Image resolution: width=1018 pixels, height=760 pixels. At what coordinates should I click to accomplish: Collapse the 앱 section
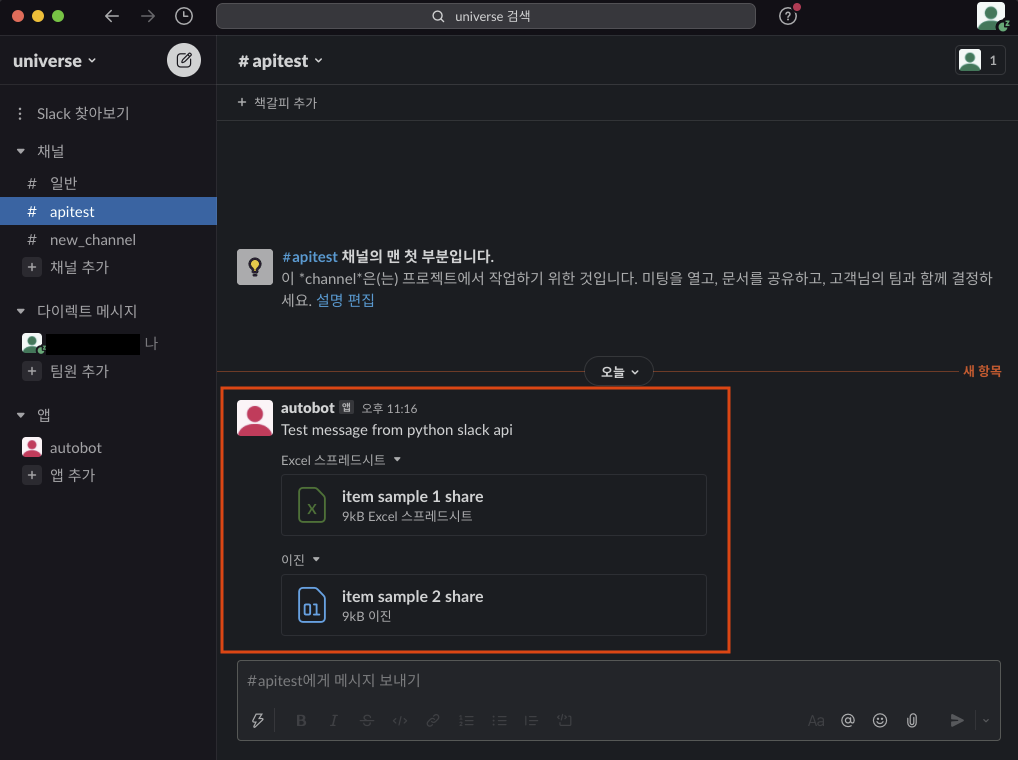point(21,415)
